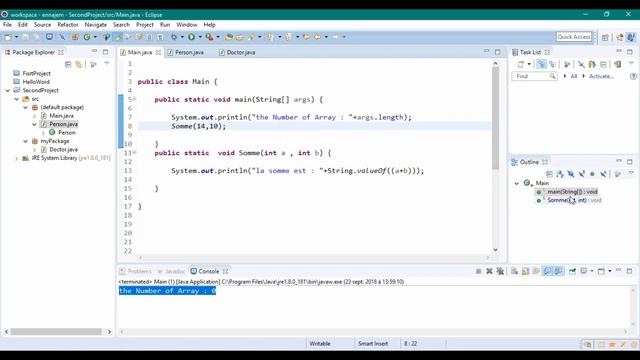Image resolution: width=640 pixels, height=360 pixels.
Task: Select Doctor.java in Package Explorer
Action: click(63, 150)
